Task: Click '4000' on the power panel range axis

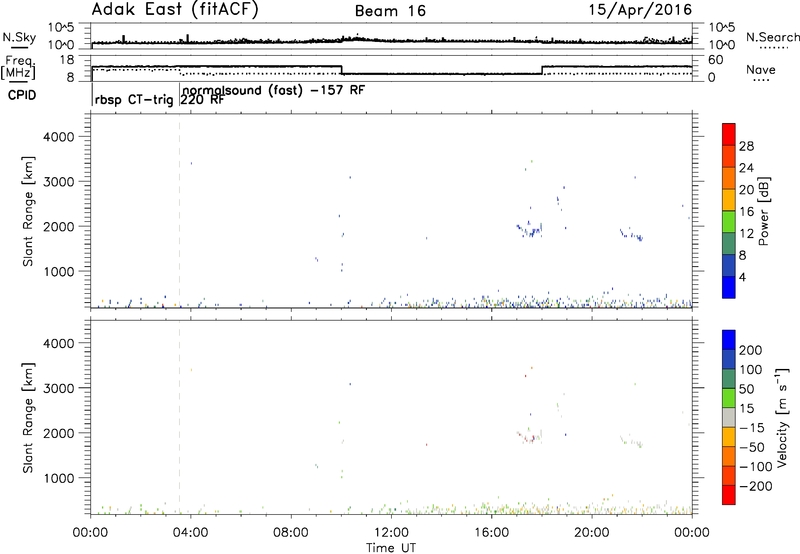Action: [58, 137]
